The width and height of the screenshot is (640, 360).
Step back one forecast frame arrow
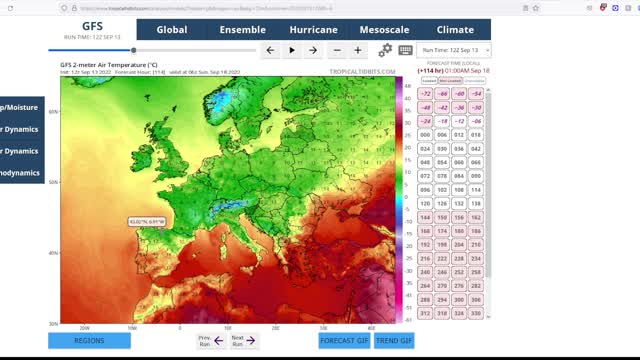pyautogui.click(x=270, y=51)
